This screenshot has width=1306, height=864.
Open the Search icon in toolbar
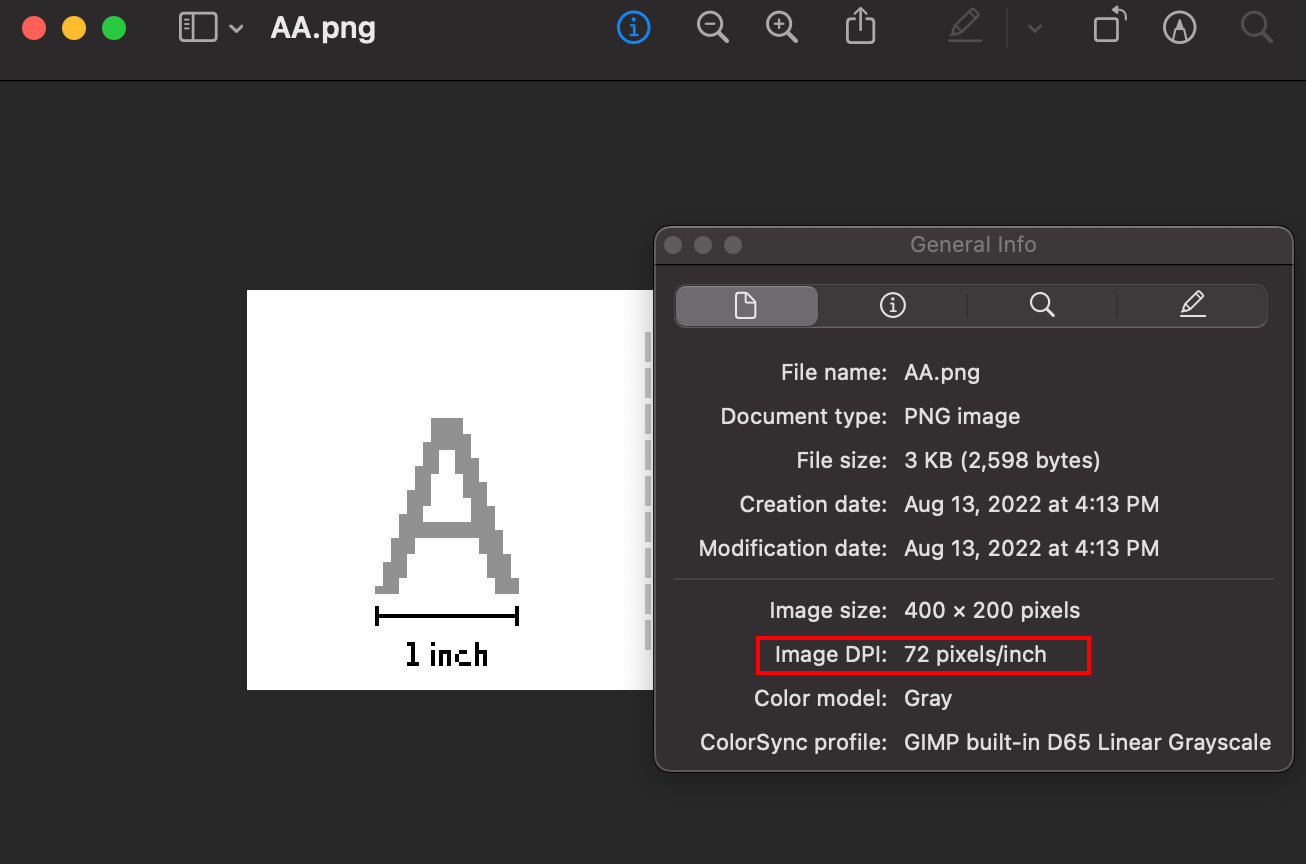(1256, 27)
